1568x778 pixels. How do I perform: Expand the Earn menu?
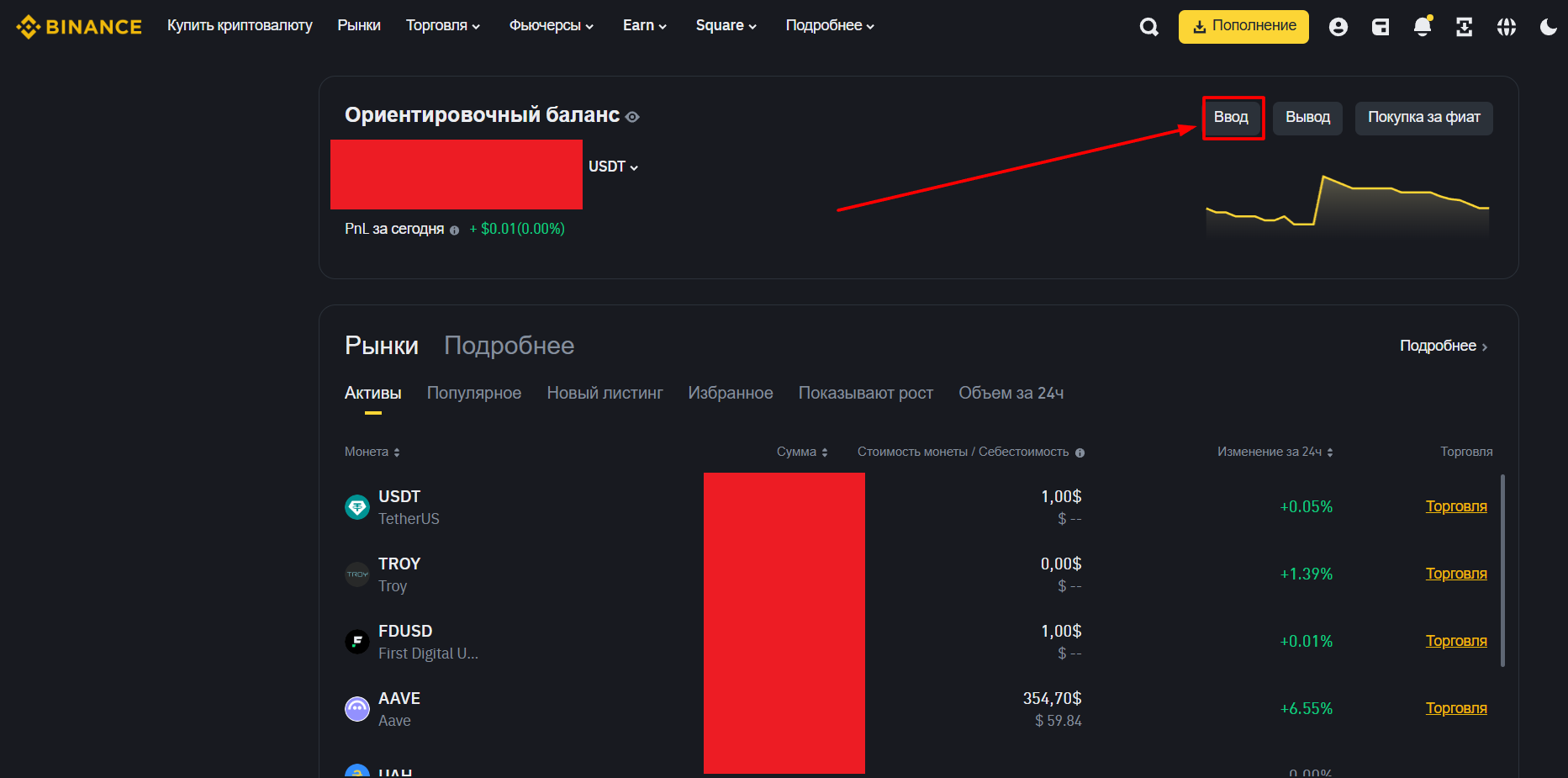(645, 25)
